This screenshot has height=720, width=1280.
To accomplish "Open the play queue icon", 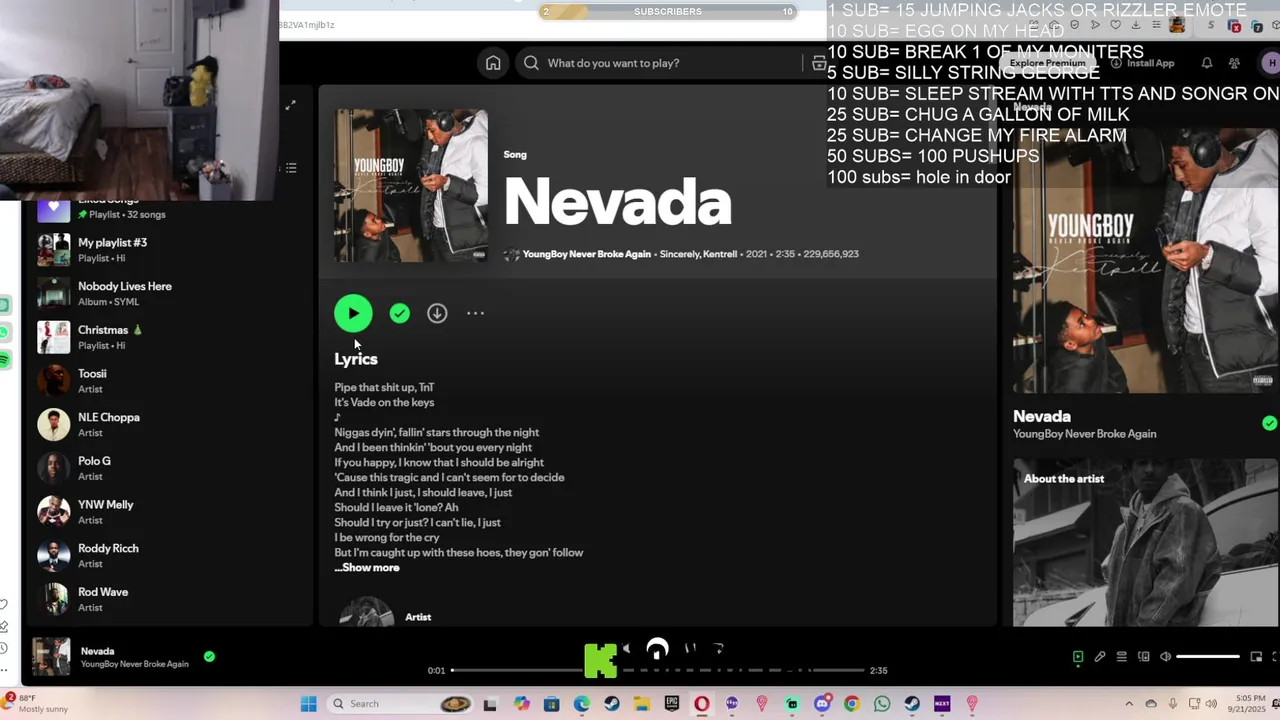I will click(x=1122, y=657).
